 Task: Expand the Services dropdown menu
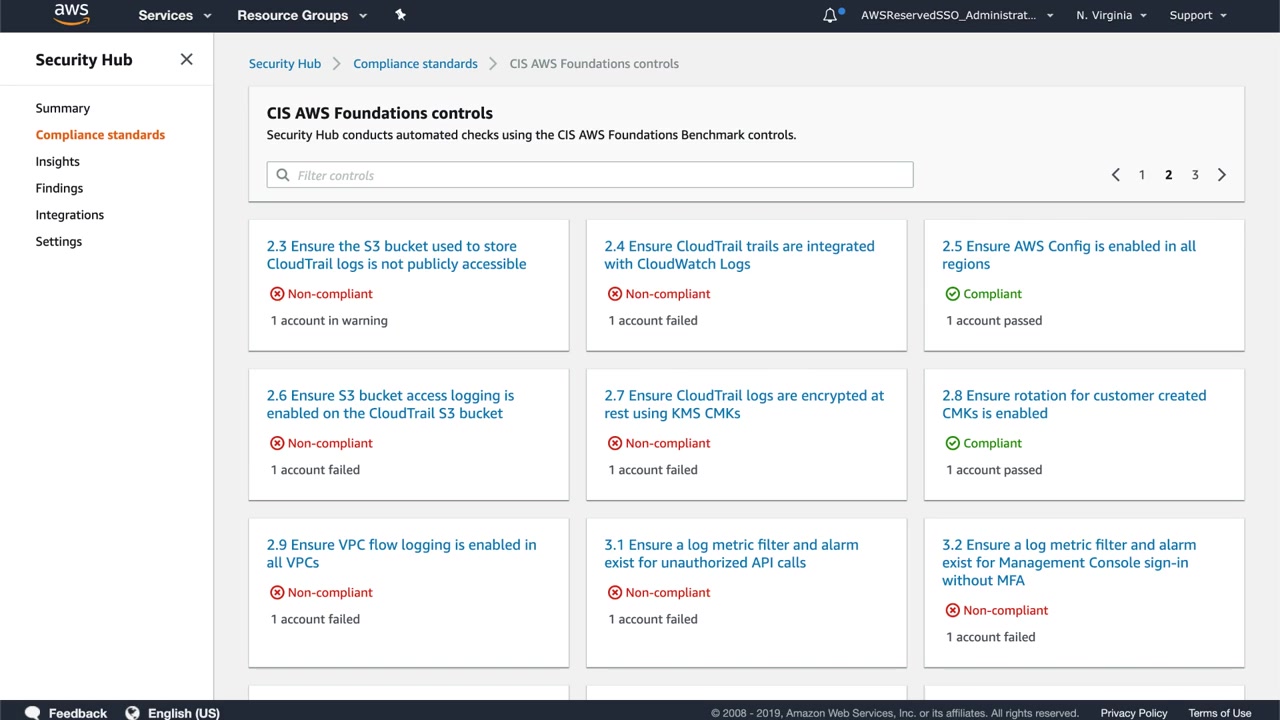point(175,15)
